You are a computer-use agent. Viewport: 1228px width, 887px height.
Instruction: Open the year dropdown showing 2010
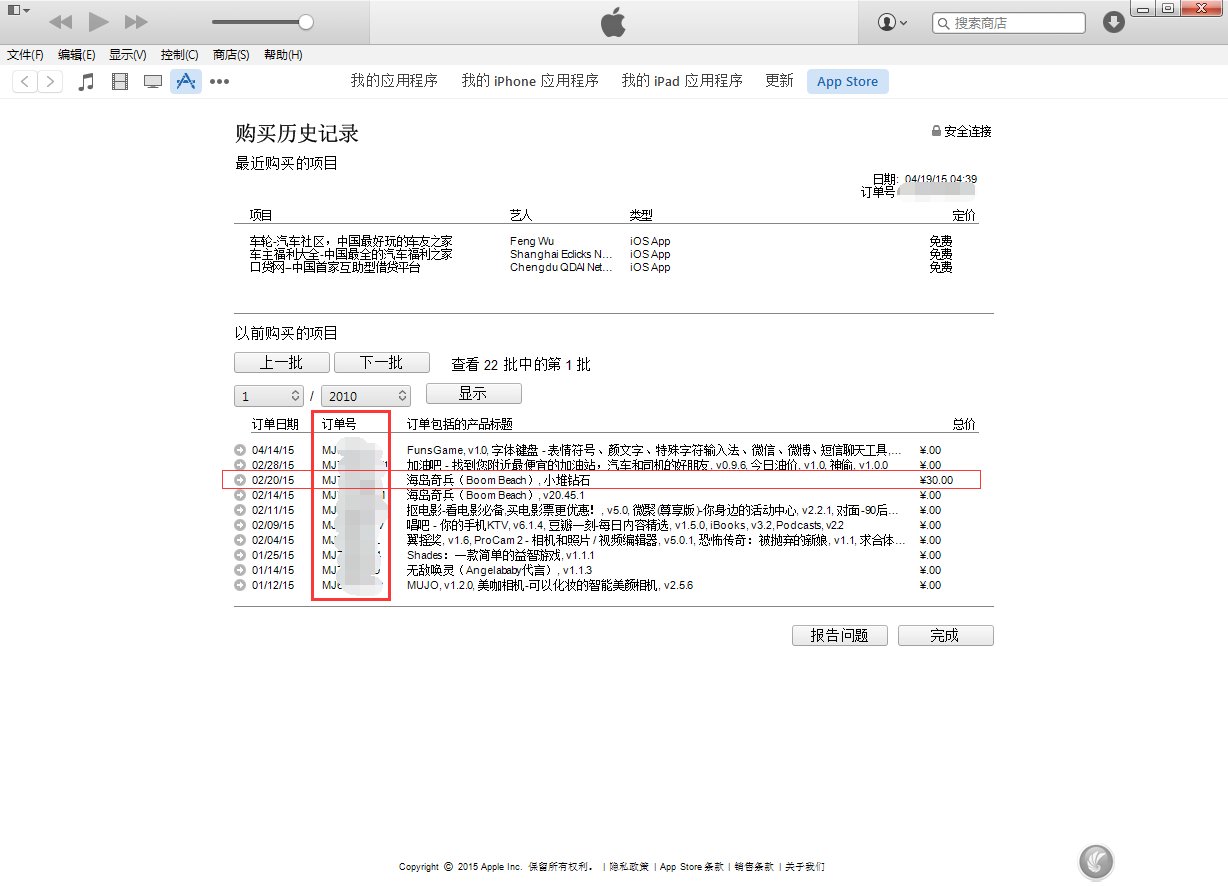click(366, 395)
